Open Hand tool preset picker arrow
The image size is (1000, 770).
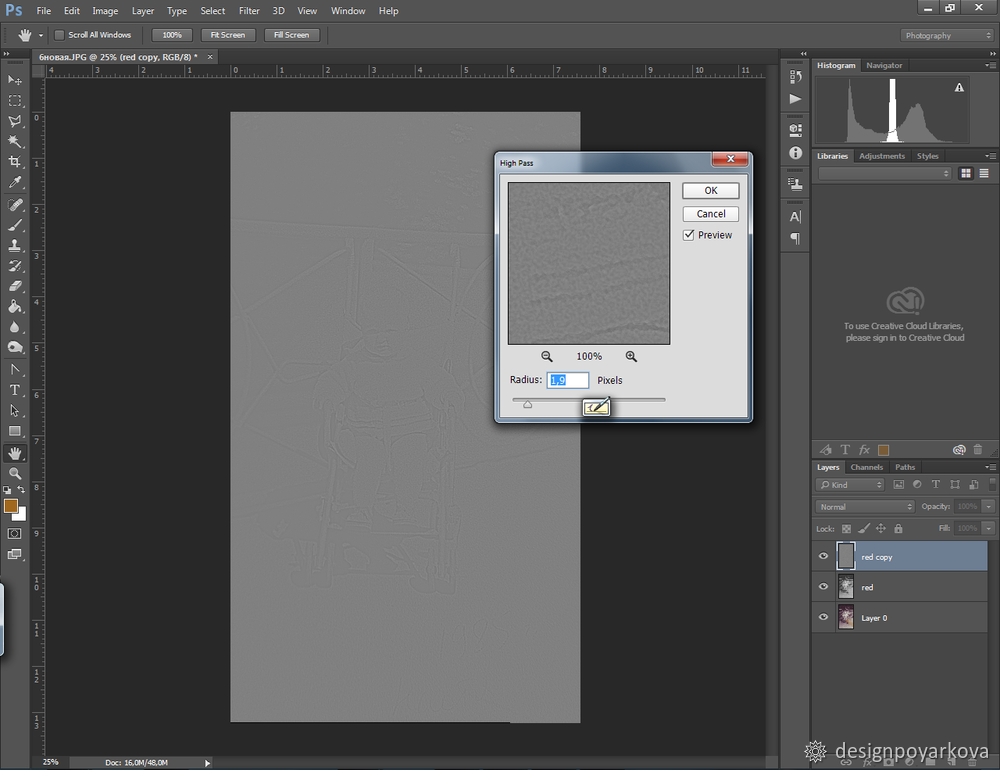tap(41, 35)
